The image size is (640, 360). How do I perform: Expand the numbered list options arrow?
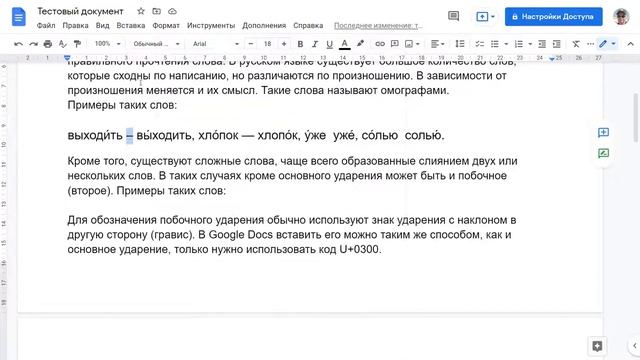530,44
